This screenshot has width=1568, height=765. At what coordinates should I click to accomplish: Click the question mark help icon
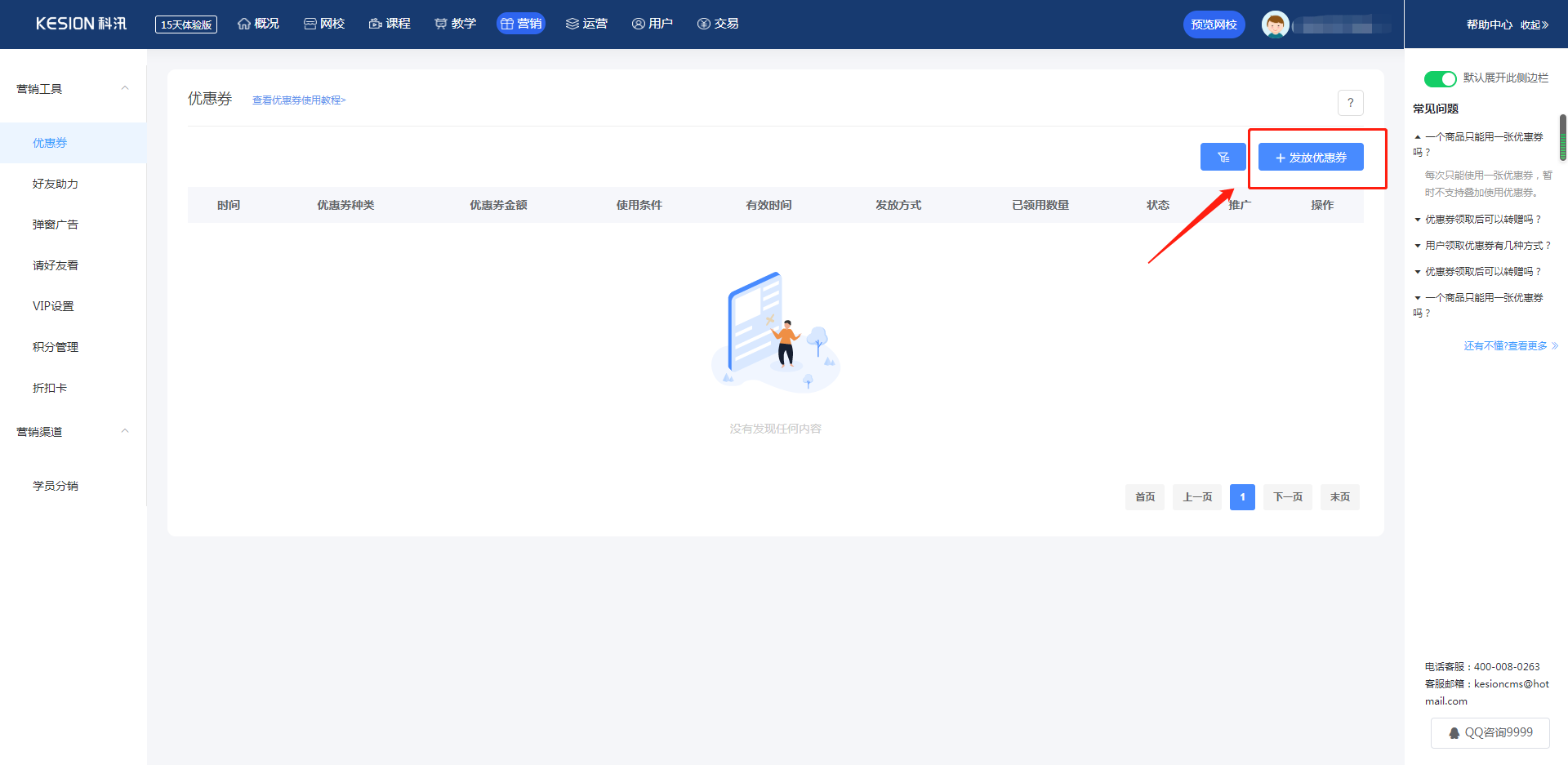[1350, 103]
